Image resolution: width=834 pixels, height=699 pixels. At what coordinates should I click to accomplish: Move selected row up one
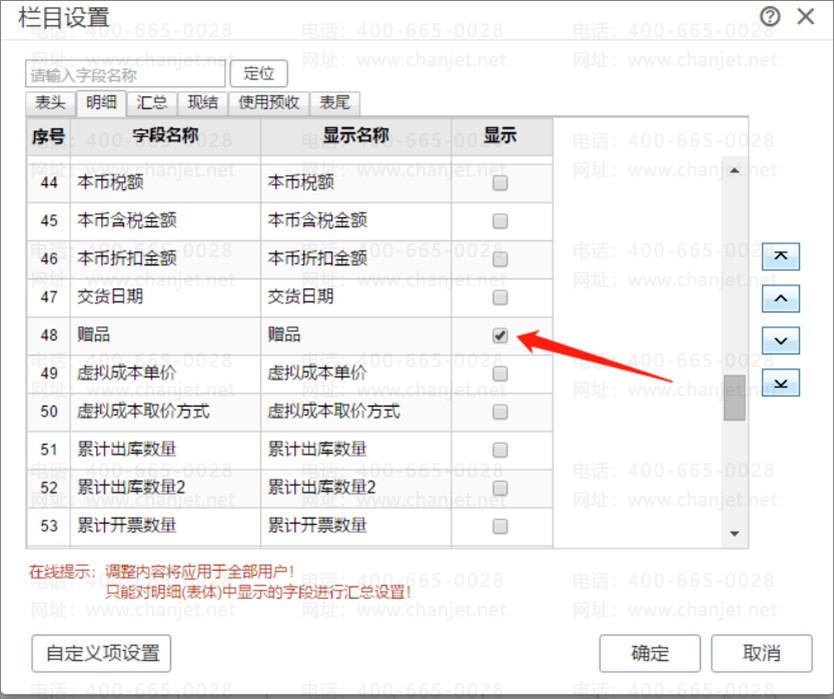tap(780, 298)
